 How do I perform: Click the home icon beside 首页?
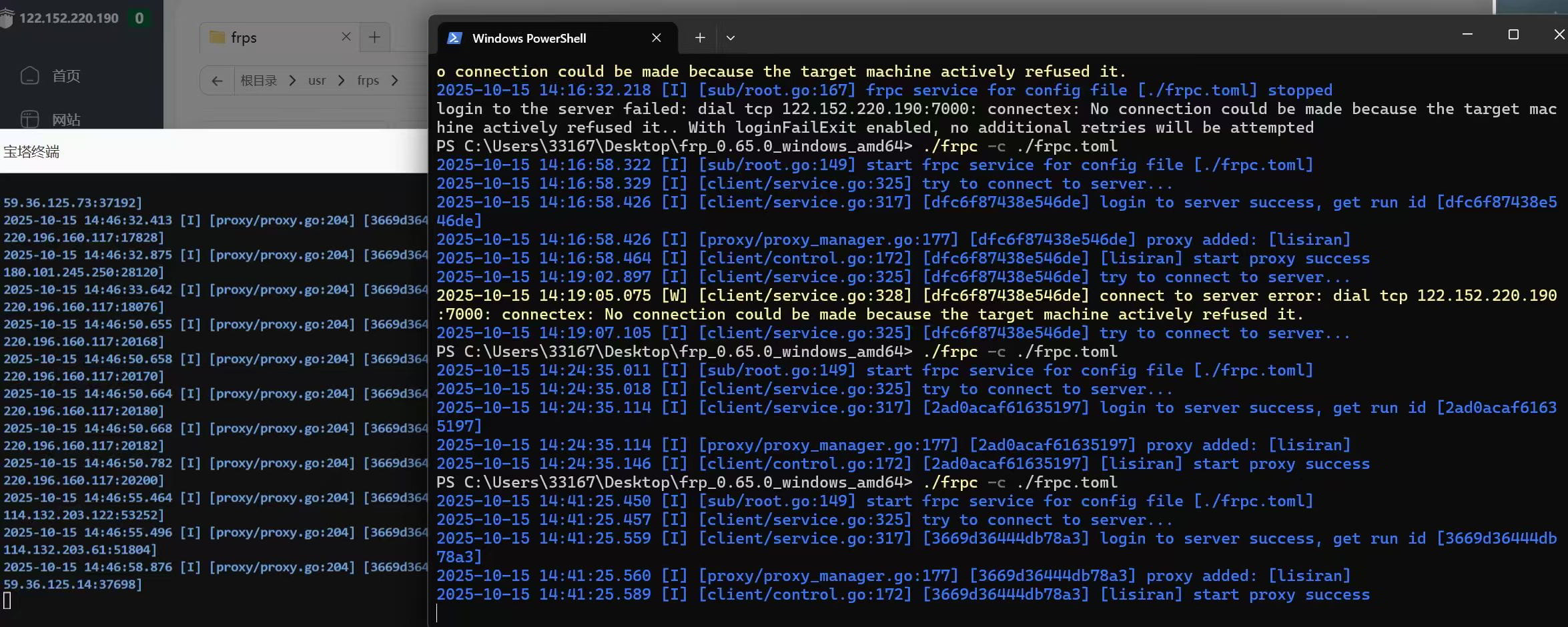(30, 76)
